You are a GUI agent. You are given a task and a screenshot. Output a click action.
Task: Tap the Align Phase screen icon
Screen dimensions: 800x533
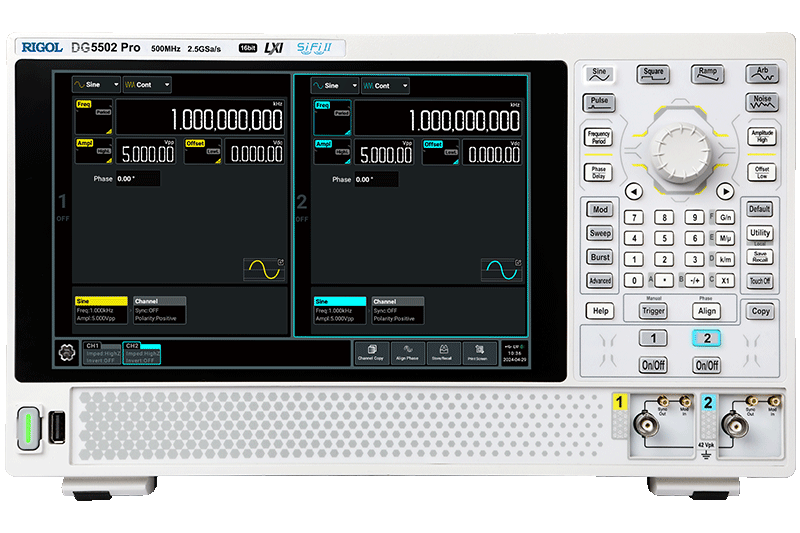(407, 352)
